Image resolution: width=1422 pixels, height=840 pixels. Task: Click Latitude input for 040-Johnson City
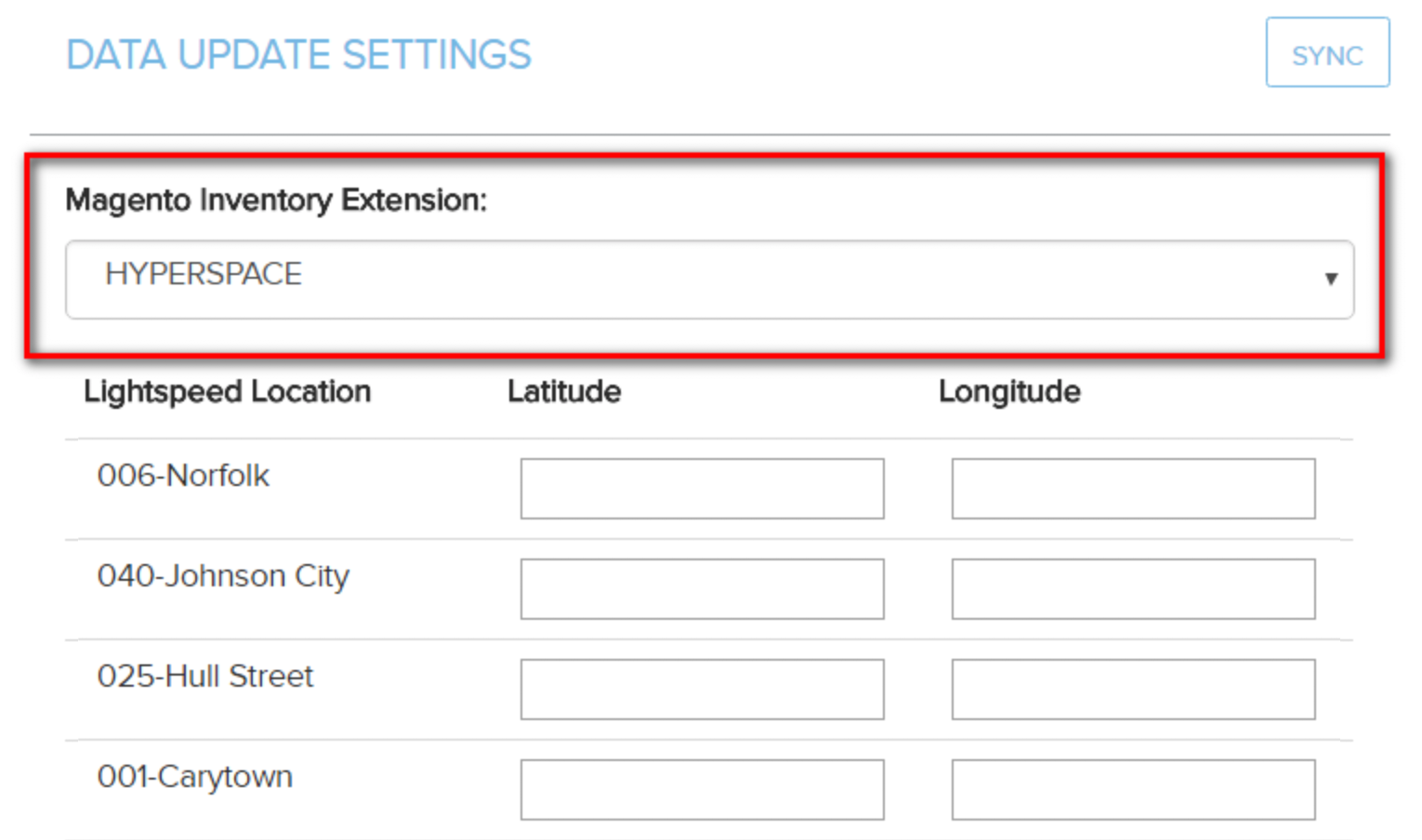tap(702, 589)
